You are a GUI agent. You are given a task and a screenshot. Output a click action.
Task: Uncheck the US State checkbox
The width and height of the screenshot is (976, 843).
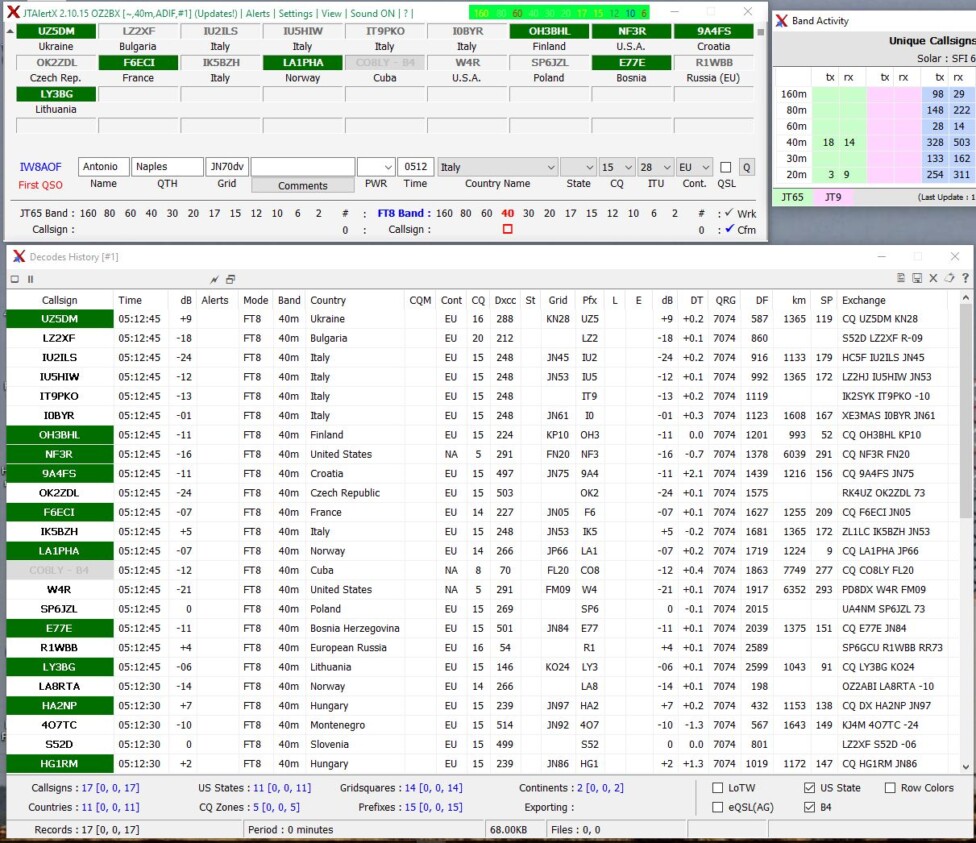809,788
